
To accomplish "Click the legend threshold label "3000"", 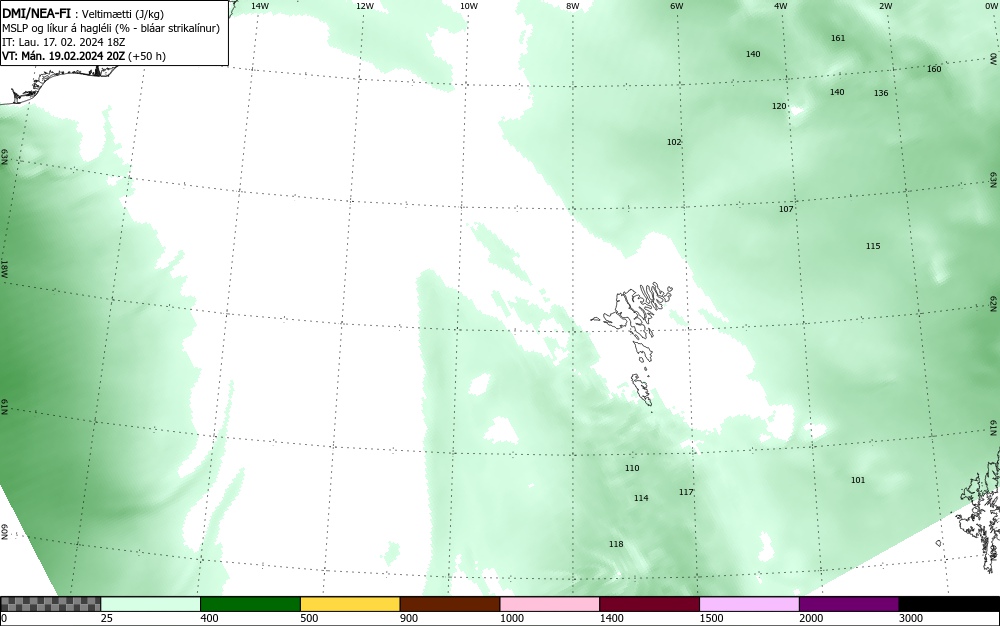I will [911, 618].
